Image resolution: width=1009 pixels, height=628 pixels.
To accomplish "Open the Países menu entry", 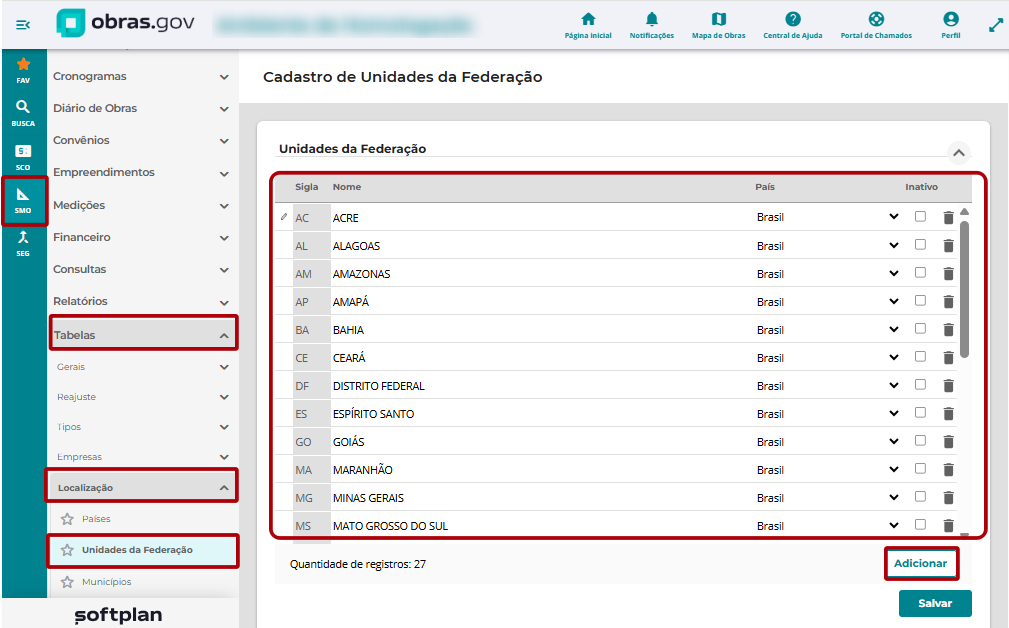I will click(96, 519).
